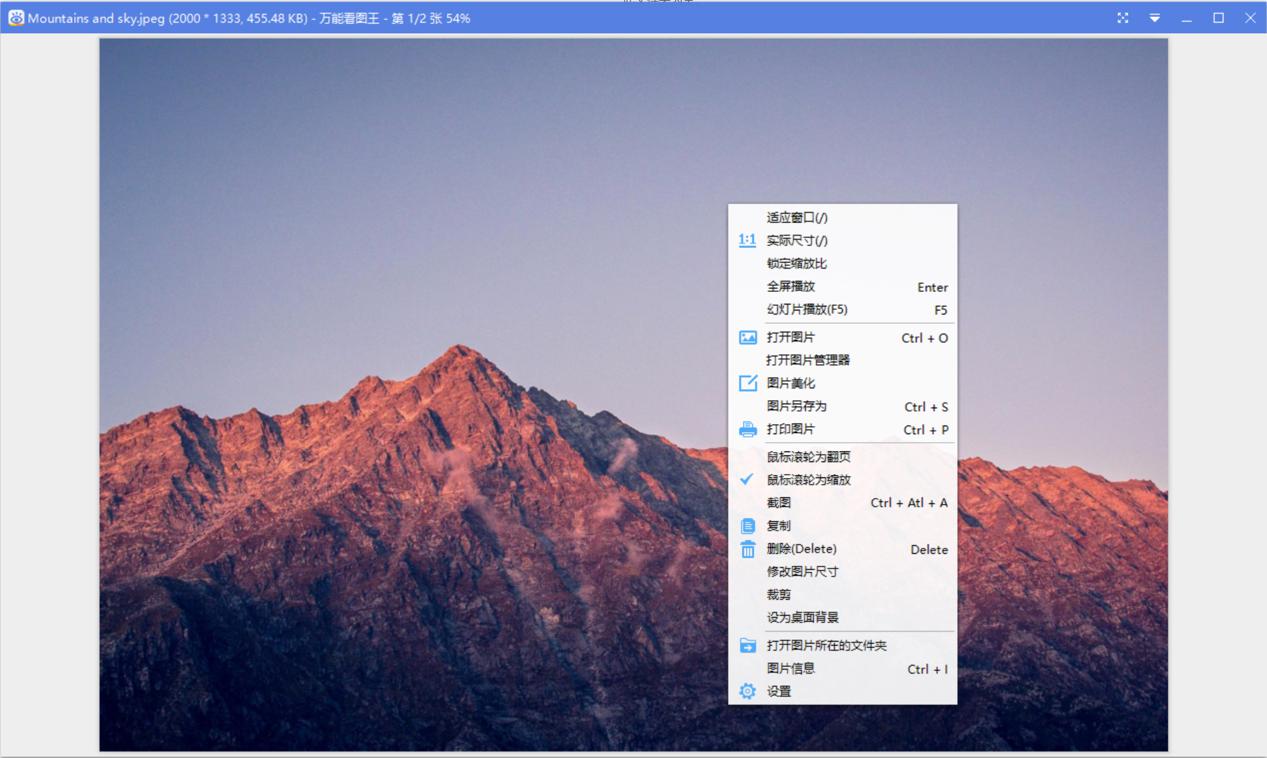Viewport: 1267px width, 758px height.
Task: Choose 删除(Delete) entry
Action: (842, 549)
